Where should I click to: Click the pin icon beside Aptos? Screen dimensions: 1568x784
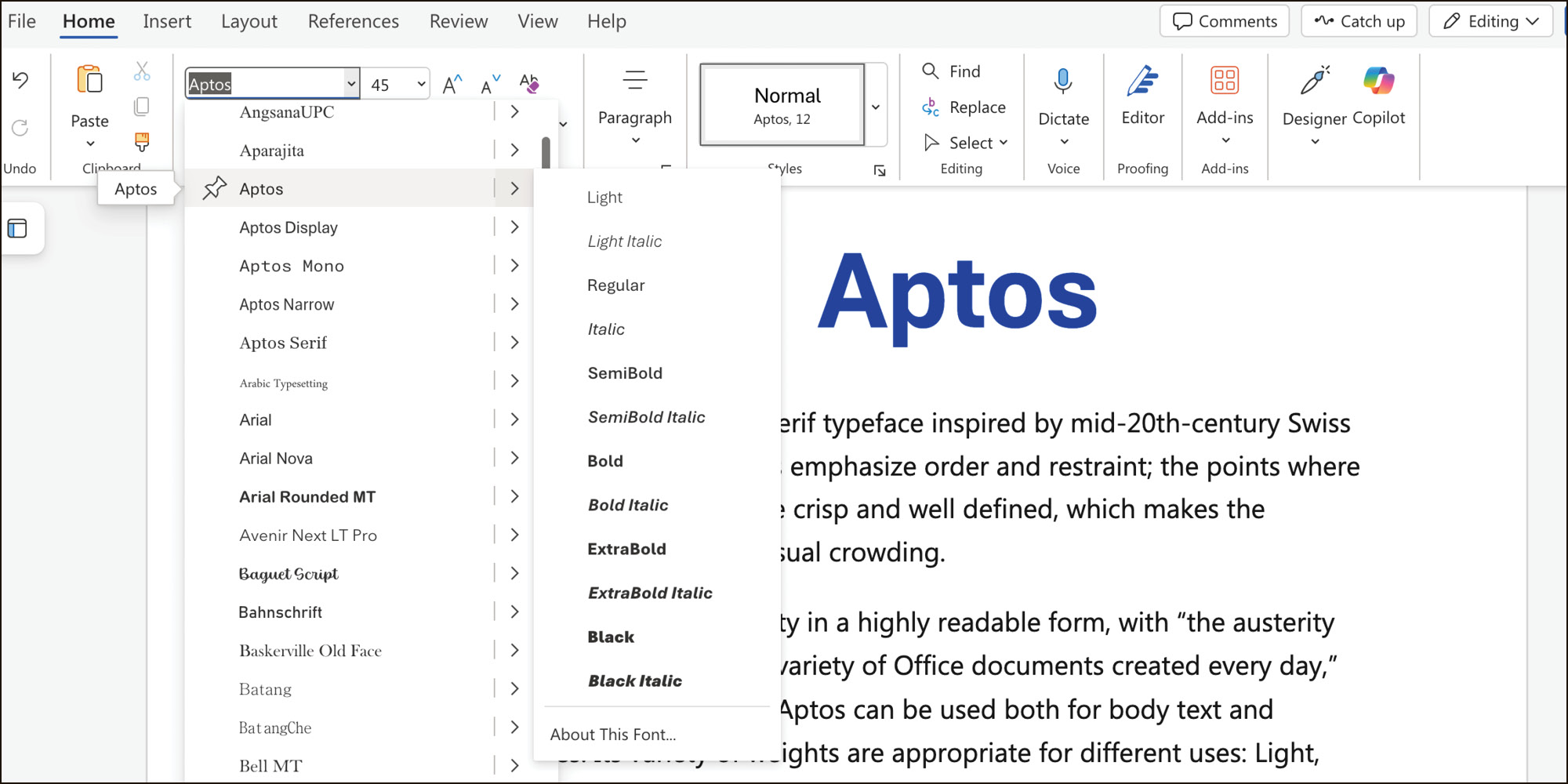(214, 188)
